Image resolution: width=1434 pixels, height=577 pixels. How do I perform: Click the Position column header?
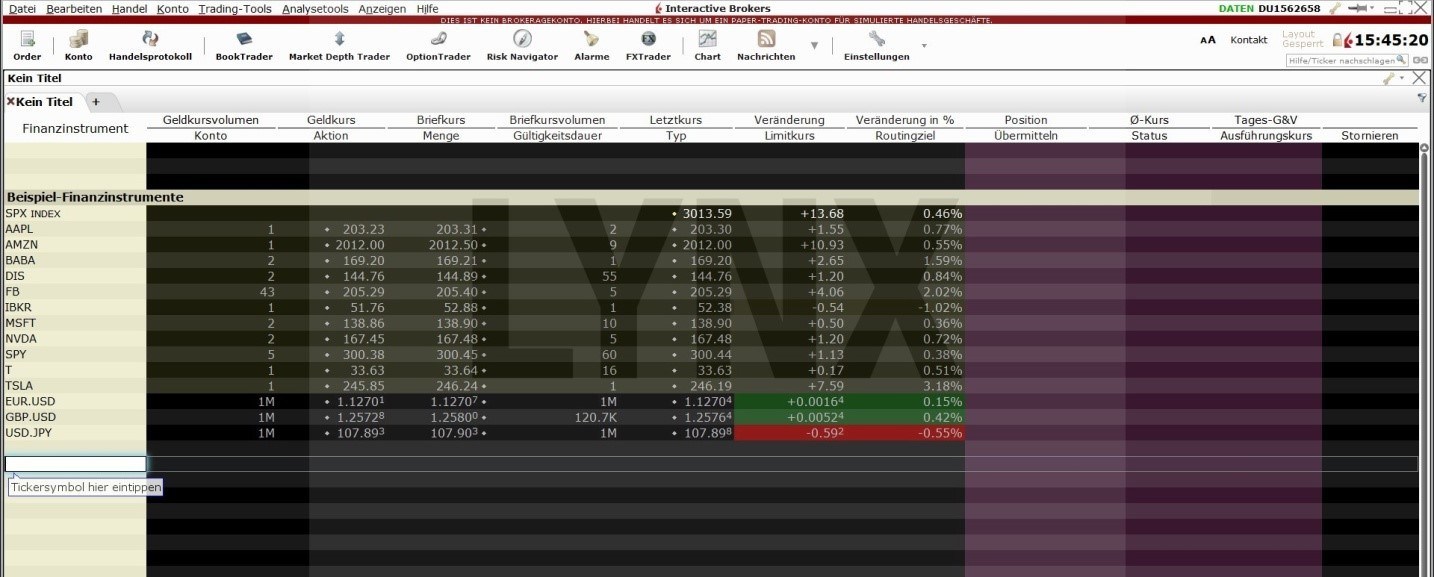coord(1026,120)
